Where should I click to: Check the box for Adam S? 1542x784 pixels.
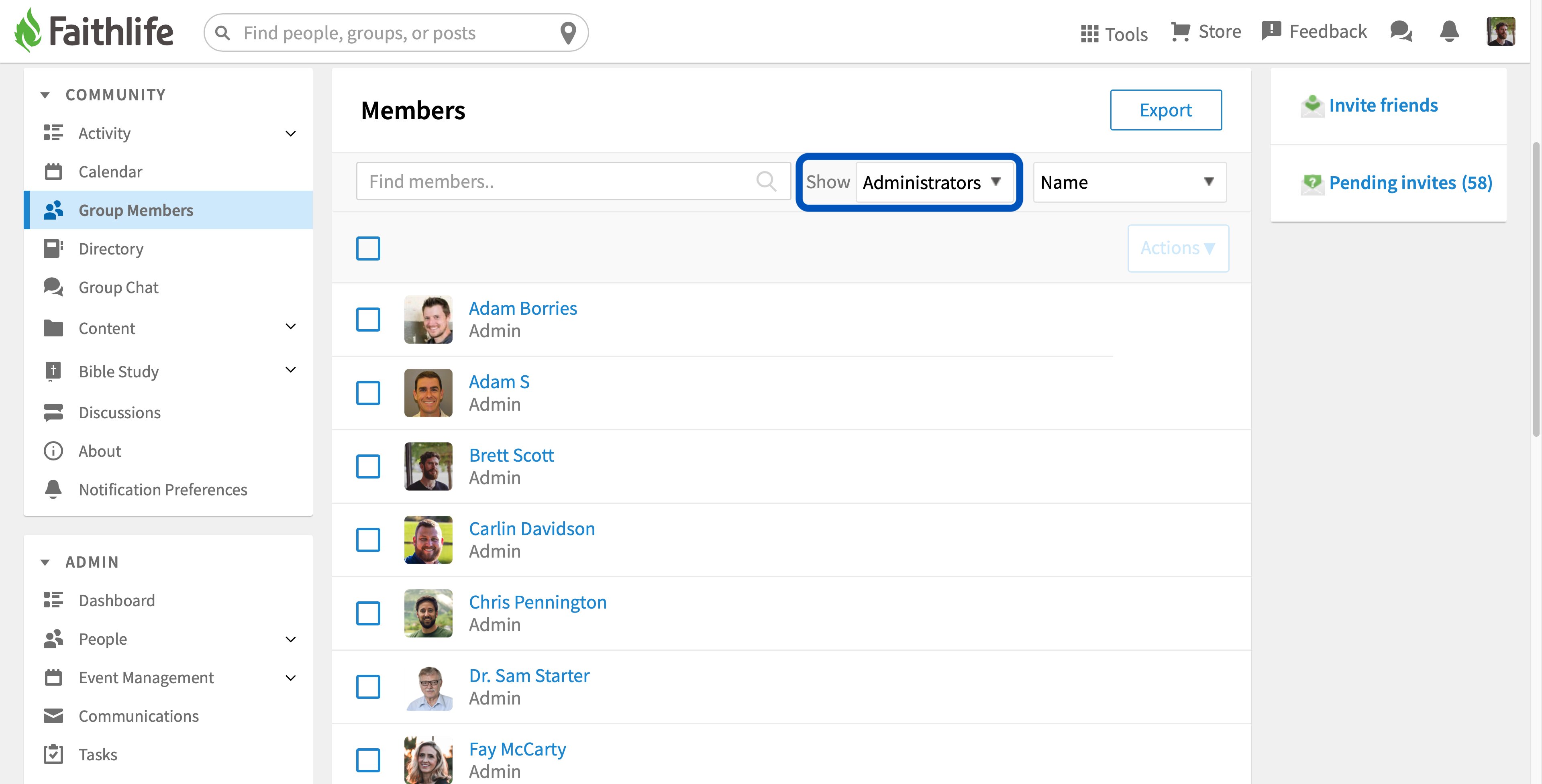click(x=368, y=393)
